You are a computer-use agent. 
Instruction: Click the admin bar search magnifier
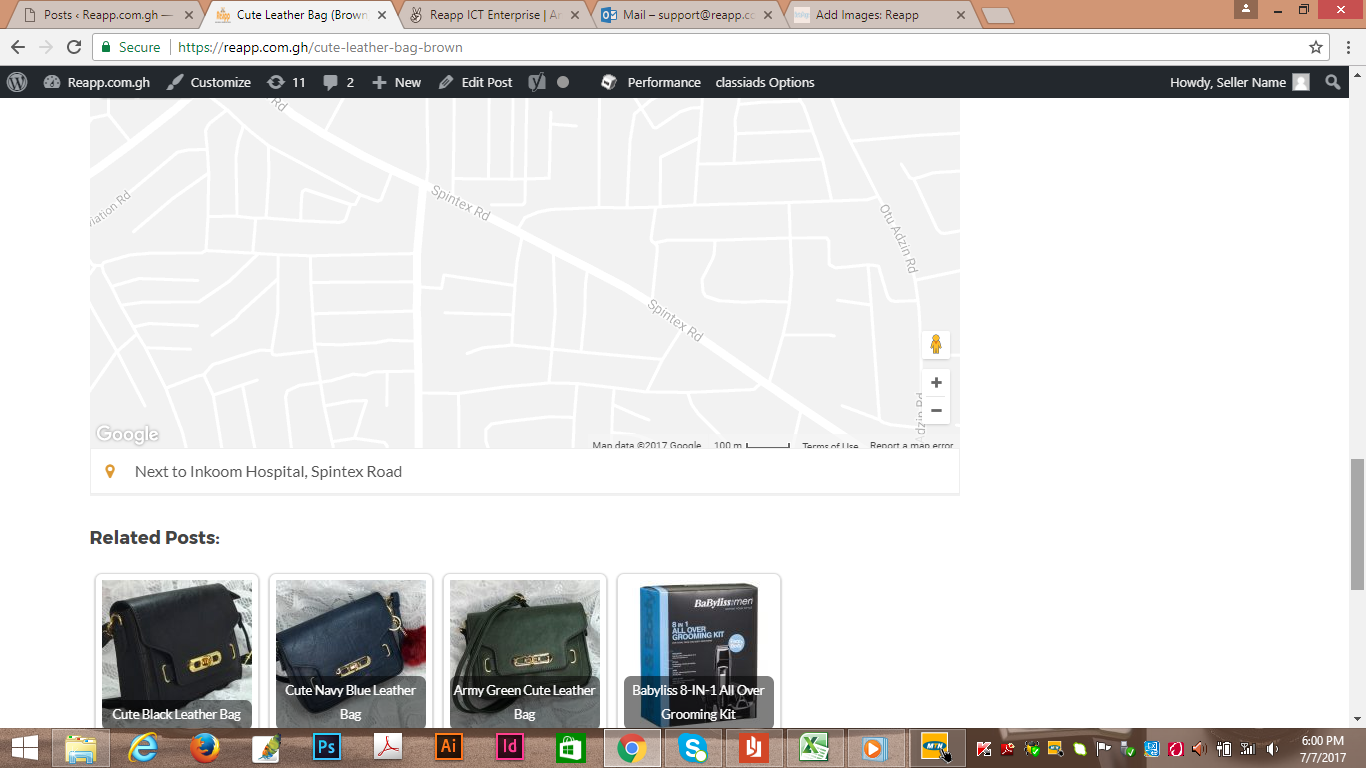click(1333, 82)
